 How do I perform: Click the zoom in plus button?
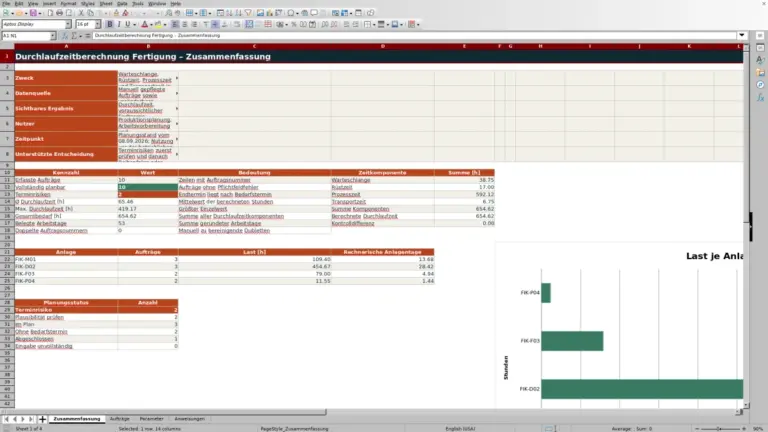point(744,429)
